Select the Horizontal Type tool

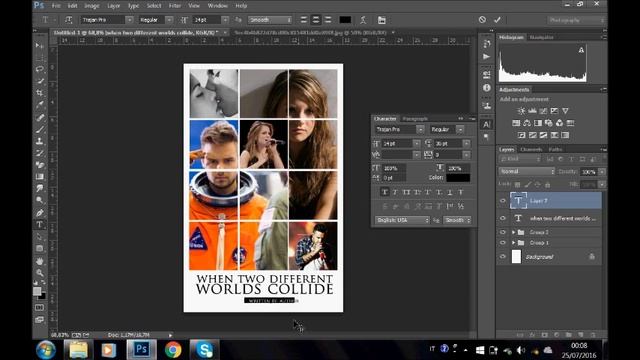[x=39, y=224]
